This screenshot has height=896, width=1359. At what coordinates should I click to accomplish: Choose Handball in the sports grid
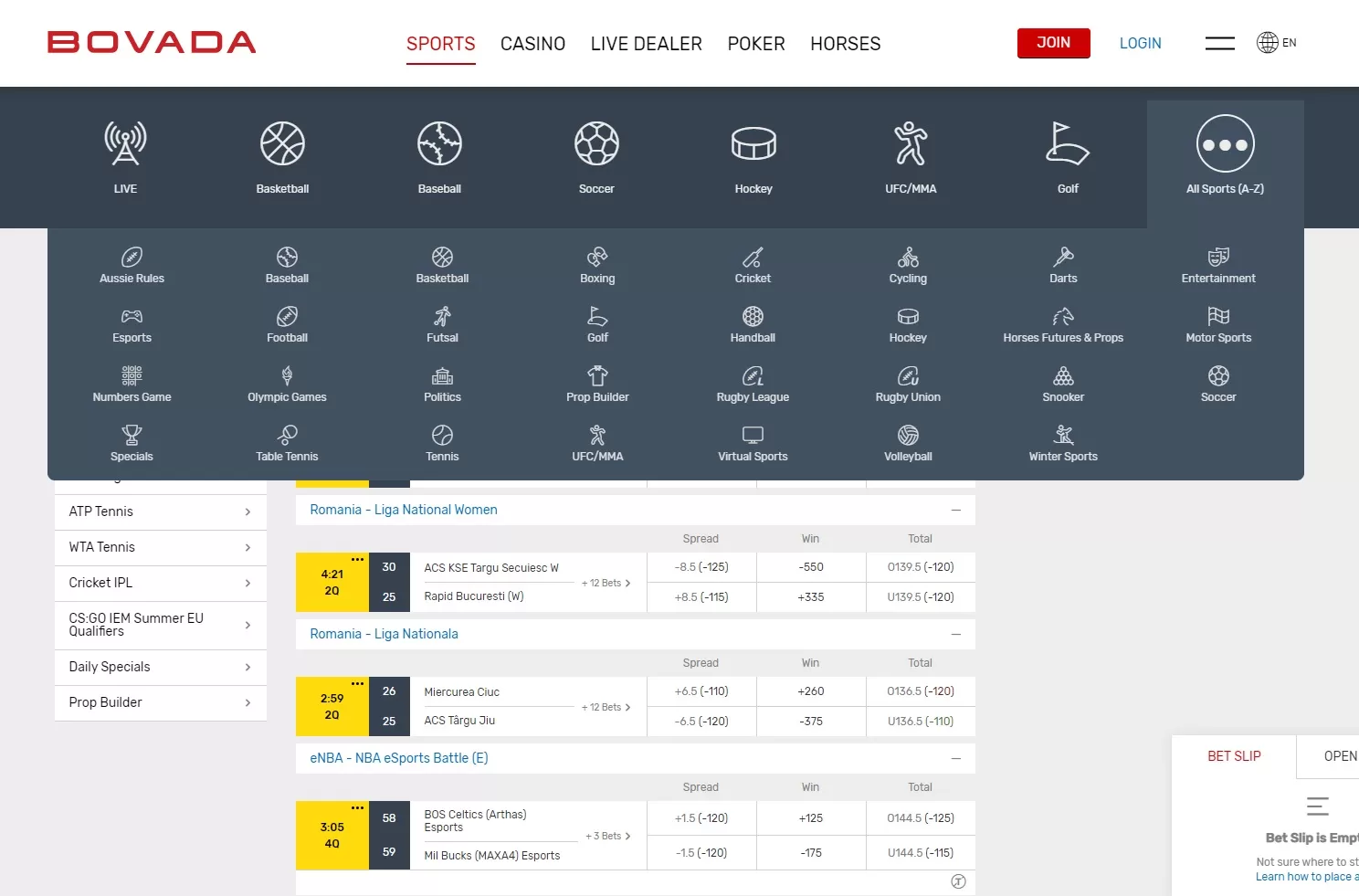[753, 324]
